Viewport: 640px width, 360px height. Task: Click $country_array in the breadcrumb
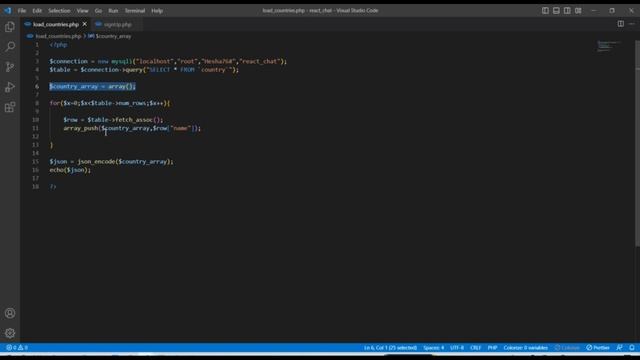click(113, 36)
